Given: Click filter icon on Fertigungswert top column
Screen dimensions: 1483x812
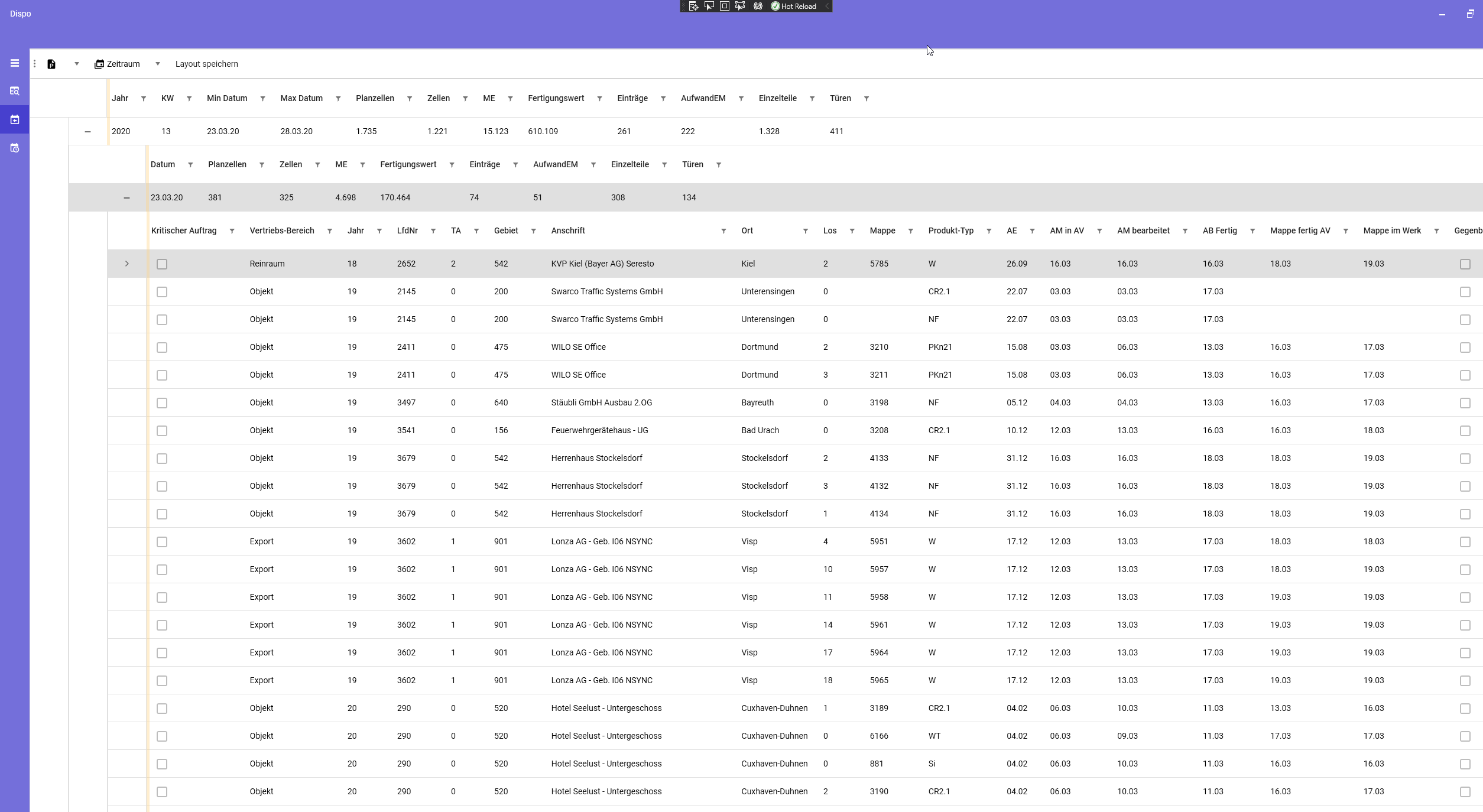Looking at the screenshot, I should click(599, 99).
